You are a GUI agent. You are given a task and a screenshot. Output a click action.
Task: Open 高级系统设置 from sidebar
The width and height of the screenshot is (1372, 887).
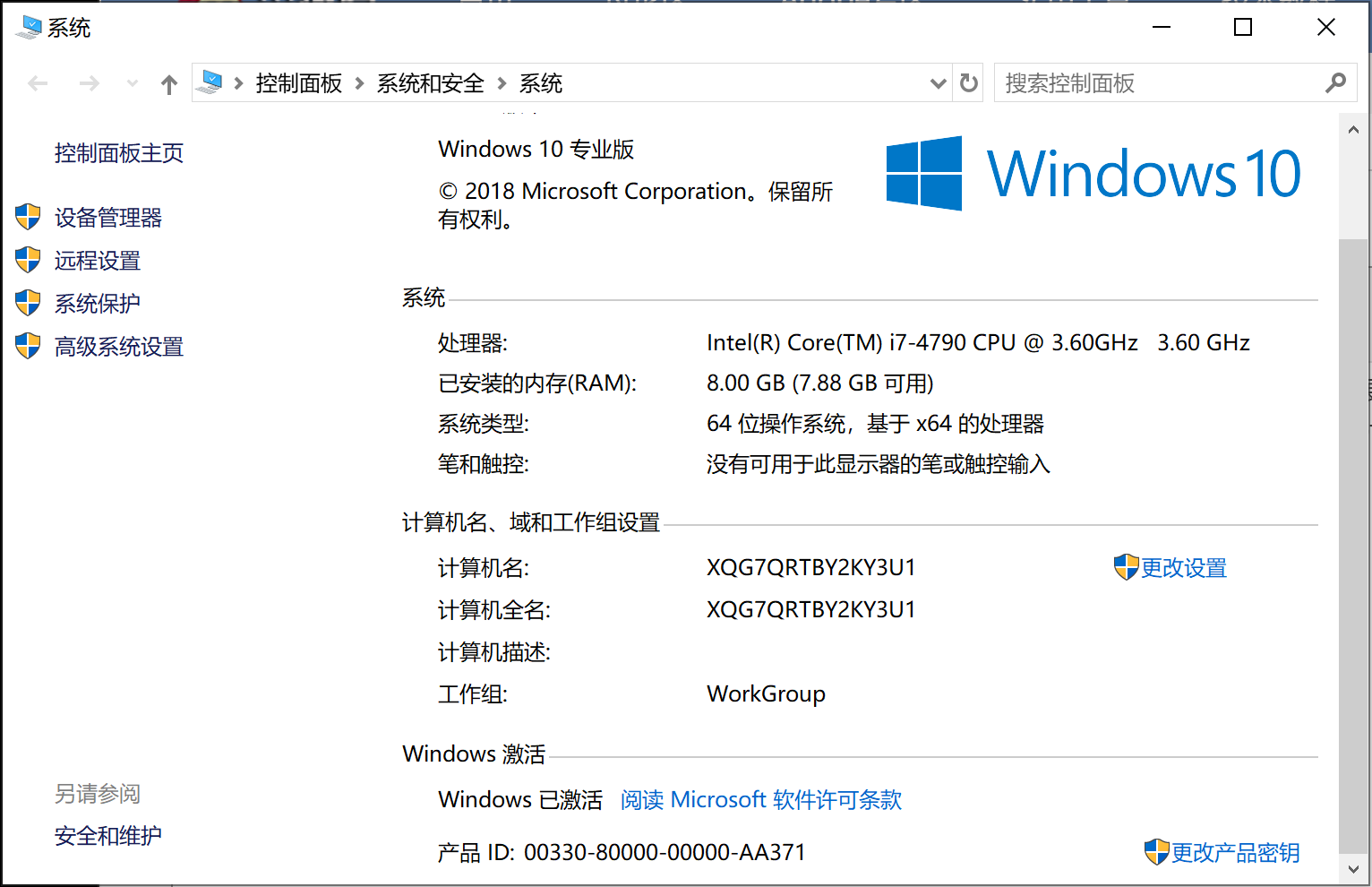119,347
